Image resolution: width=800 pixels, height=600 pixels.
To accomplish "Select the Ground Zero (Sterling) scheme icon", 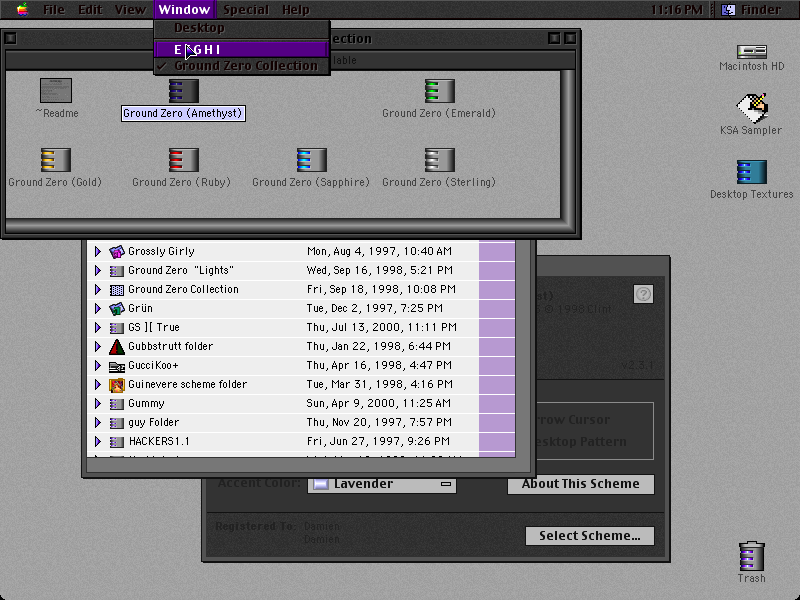I will (439, 160).
